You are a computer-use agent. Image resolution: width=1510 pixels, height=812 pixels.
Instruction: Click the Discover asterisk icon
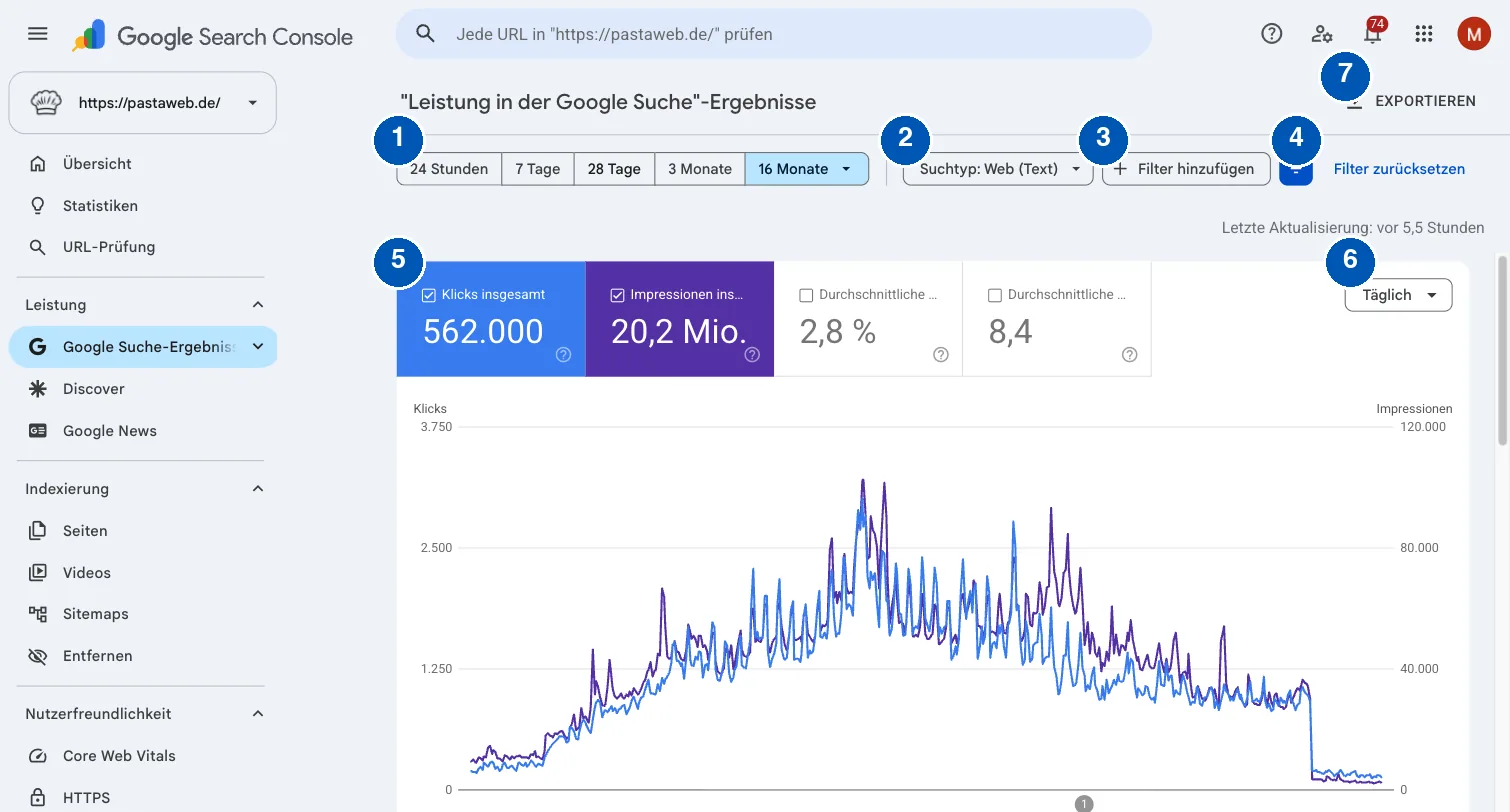pyautogui.click(x=38, y=389)
